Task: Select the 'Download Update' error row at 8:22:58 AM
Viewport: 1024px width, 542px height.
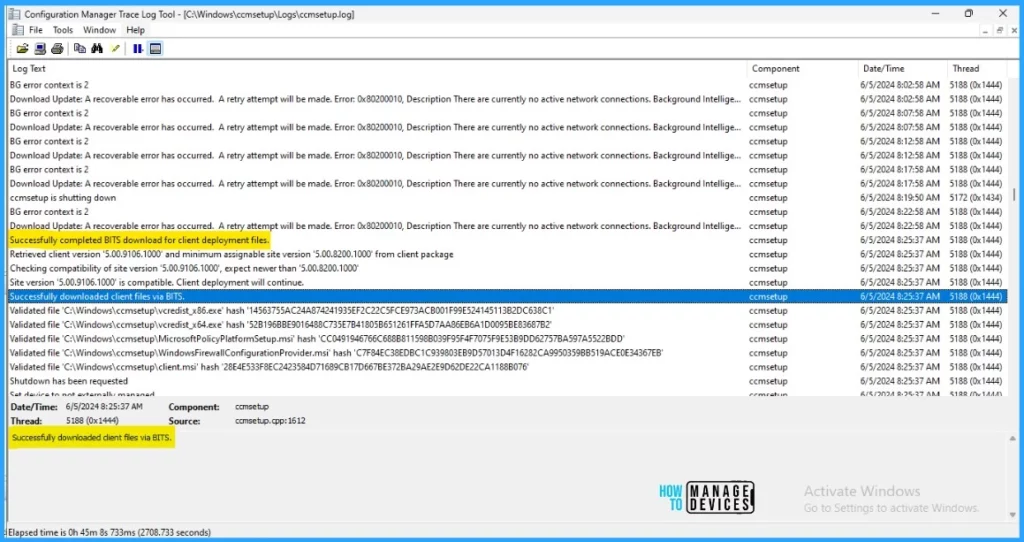Action: [507, 226]
